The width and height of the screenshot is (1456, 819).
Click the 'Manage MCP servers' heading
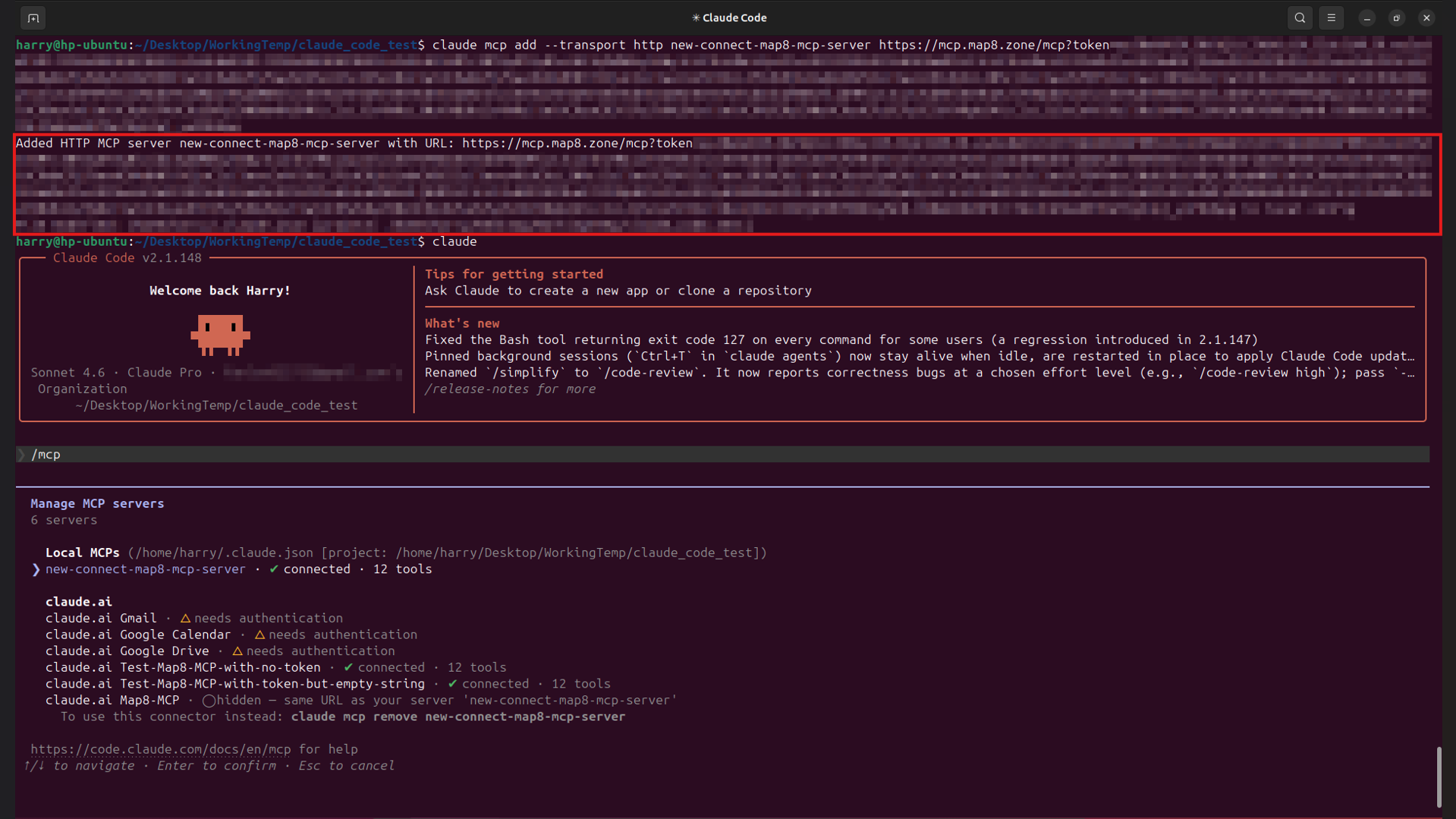point(97,503)
